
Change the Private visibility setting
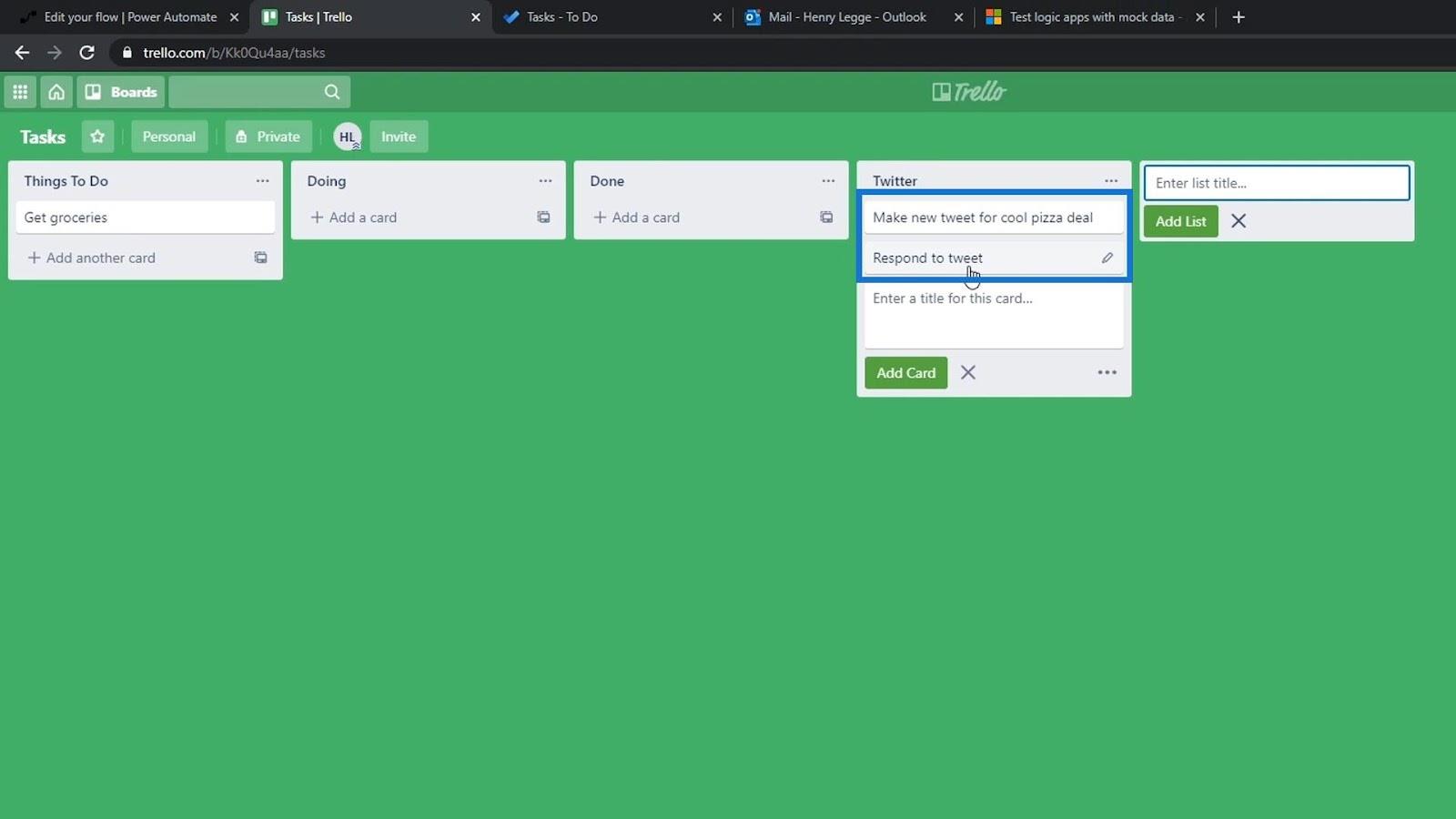pyautogui.click(x=268, y=136)
